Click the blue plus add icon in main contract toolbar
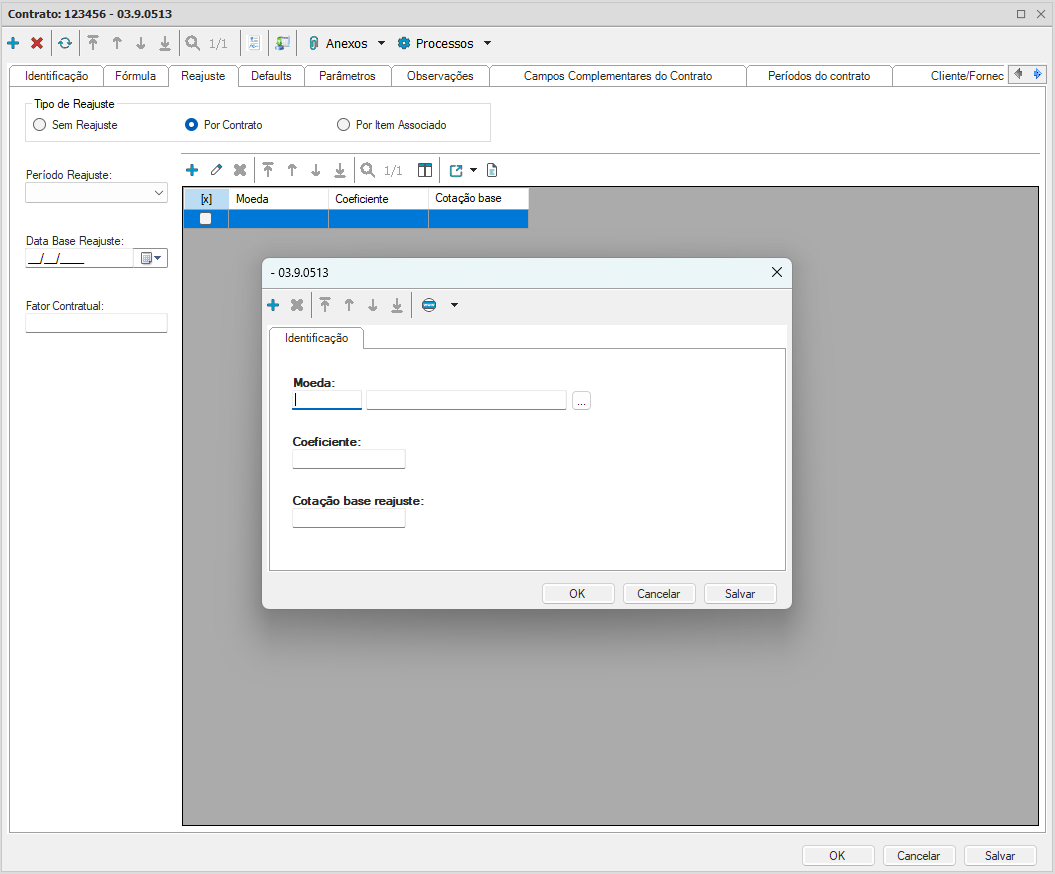 pyautogui.click(x=13, y=43)
